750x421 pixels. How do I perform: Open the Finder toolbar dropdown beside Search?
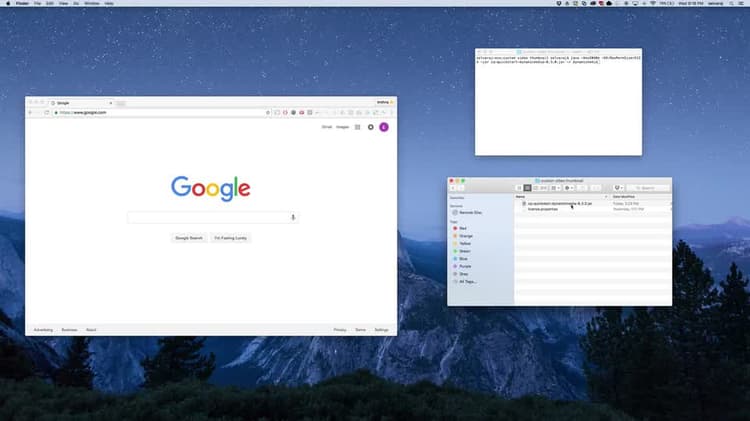(x=619, y=188)
